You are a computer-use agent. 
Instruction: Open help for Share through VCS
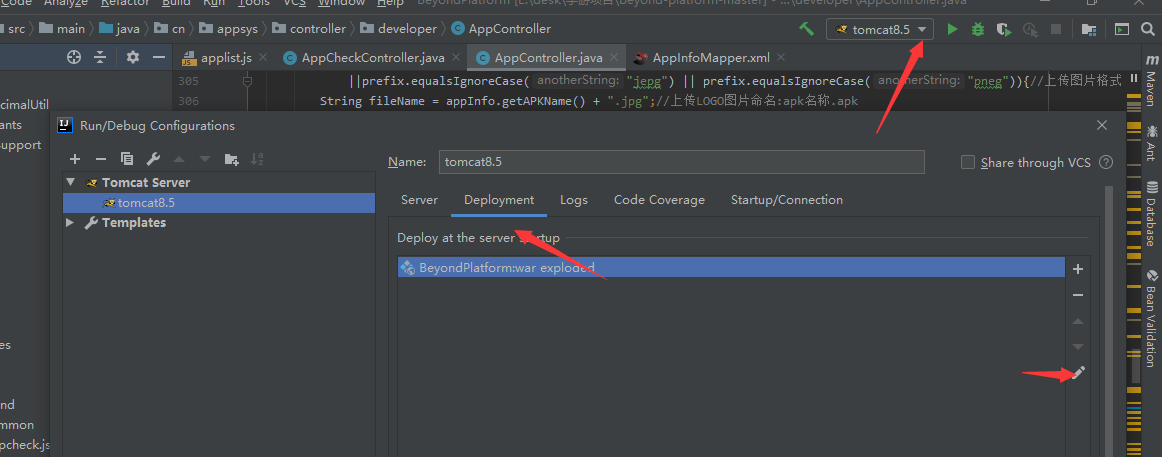coord(1106,162)
